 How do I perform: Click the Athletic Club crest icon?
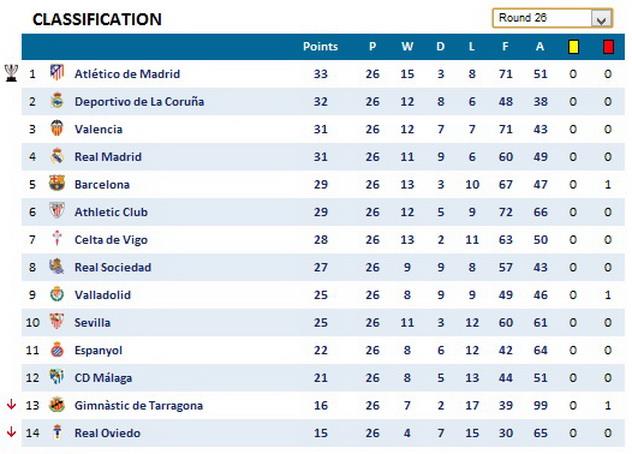[x=57, y=212]
